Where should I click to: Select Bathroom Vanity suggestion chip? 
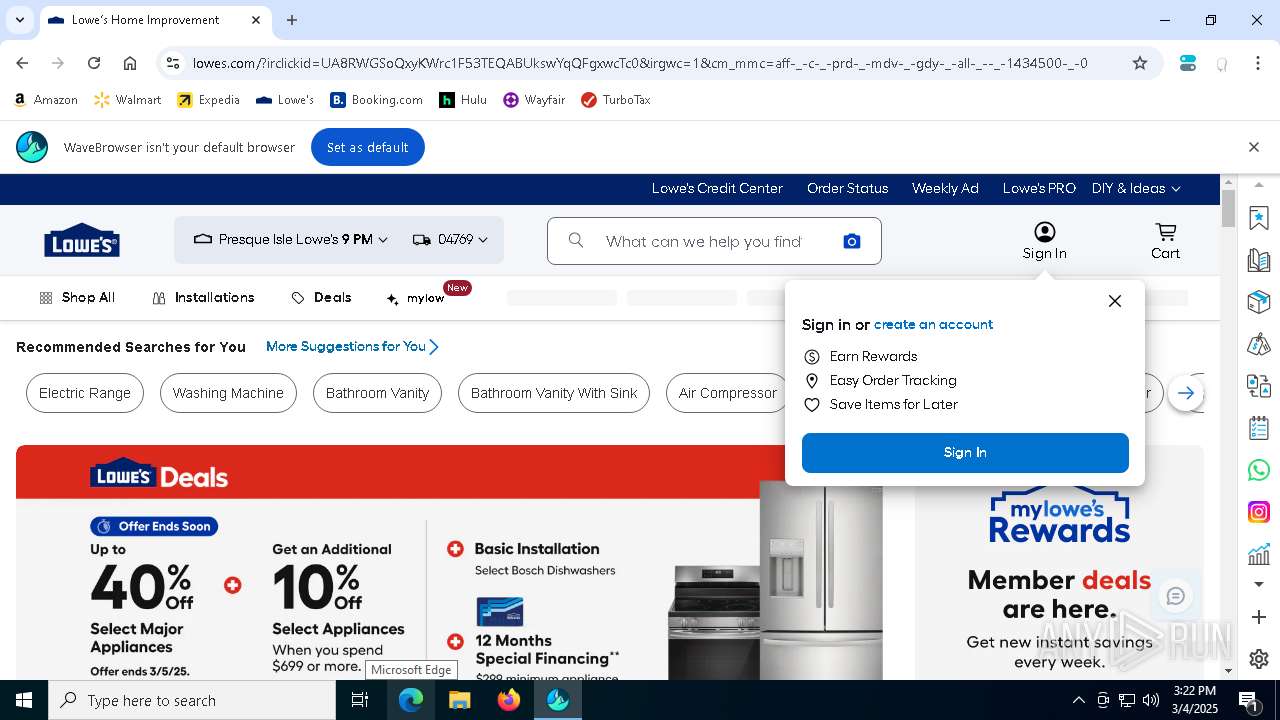377,393
